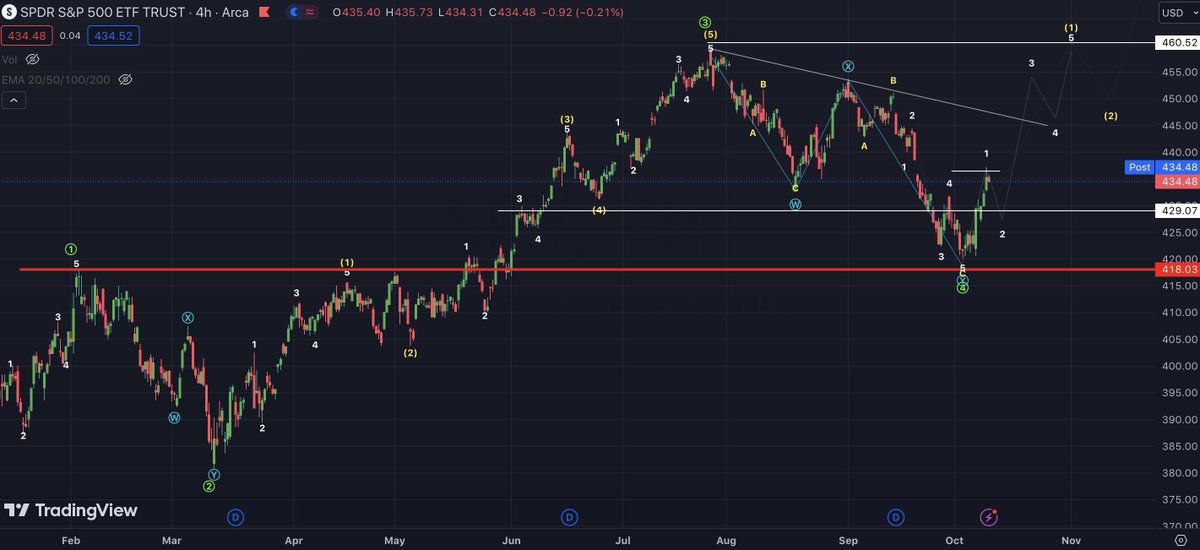Viewport: 1200px width, 550px height.
Task: Click the Aug label on time axis
Action: coord(727,539)
